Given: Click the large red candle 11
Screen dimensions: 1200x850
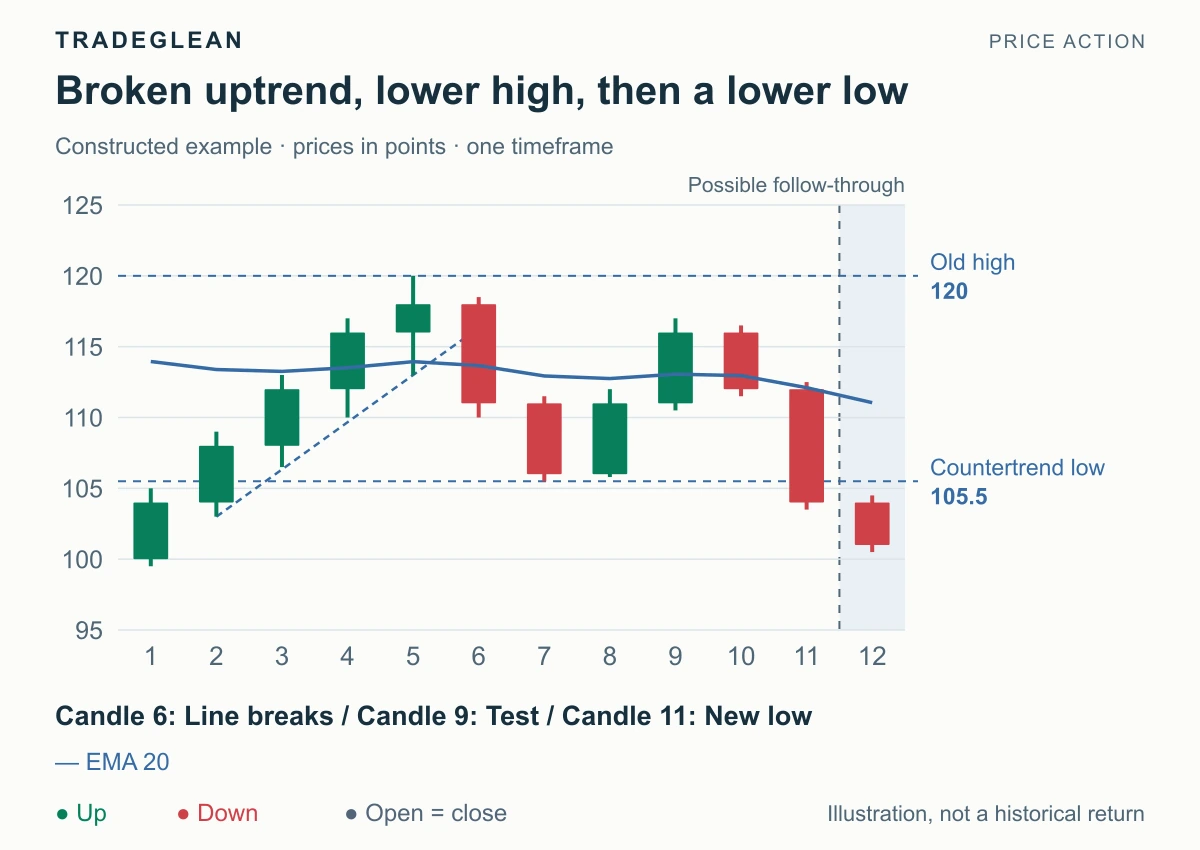Looking at the screenshot, I should coord(806,446).
